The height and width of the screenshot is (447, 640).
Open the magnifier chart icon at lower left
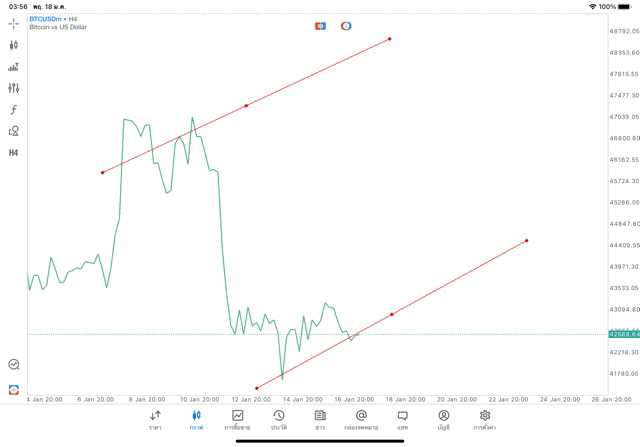(x=14, y=365)
